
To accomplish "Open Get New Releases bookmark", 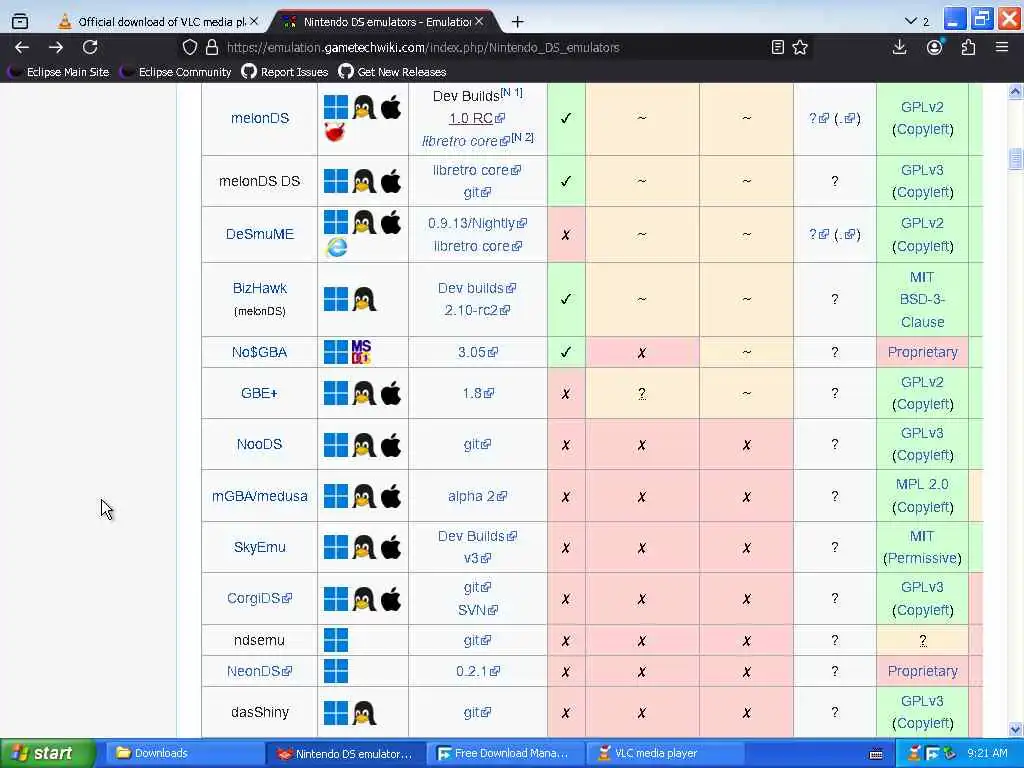I will coord(392,72).
